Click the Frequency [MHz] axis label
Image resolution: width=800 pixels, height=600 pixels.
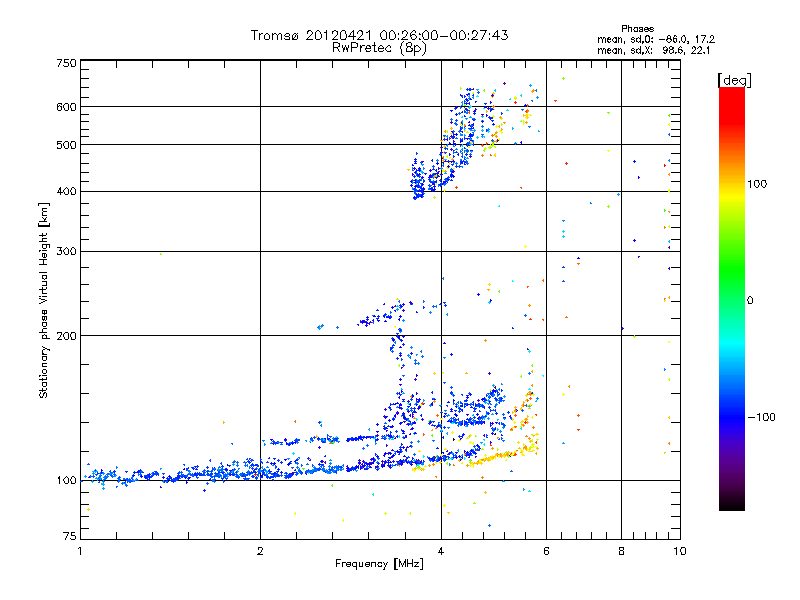pos(379,564)
